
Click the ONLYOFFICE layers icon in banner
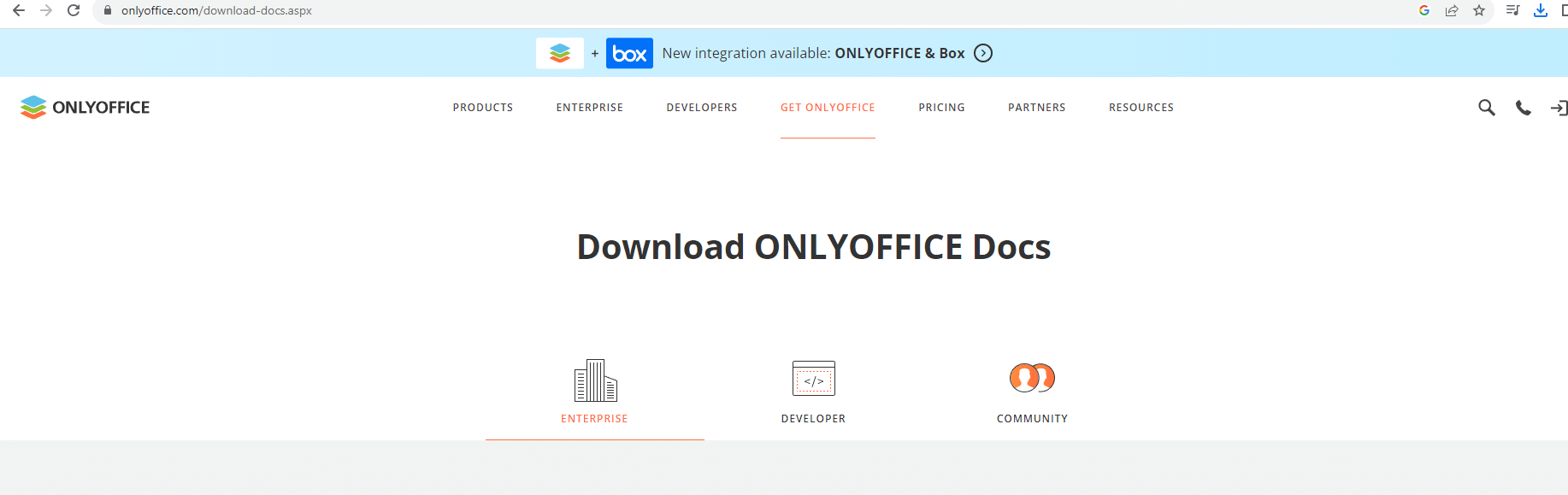coord(560,53)
